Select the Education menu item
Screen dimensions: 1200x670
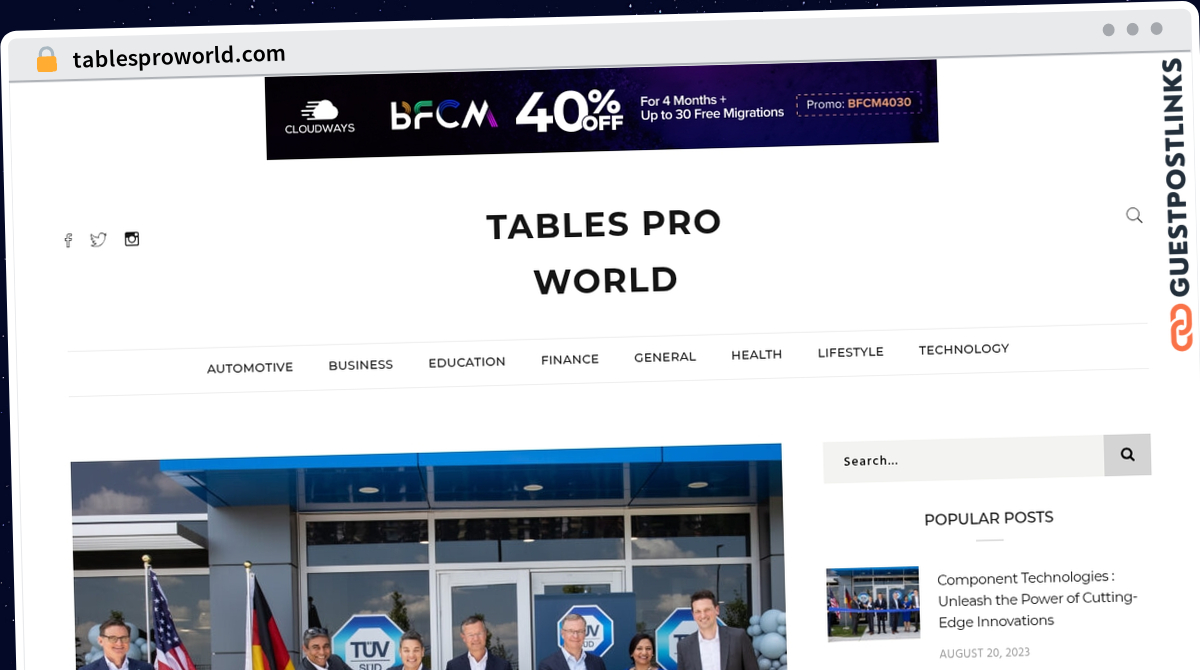(467, 362)
